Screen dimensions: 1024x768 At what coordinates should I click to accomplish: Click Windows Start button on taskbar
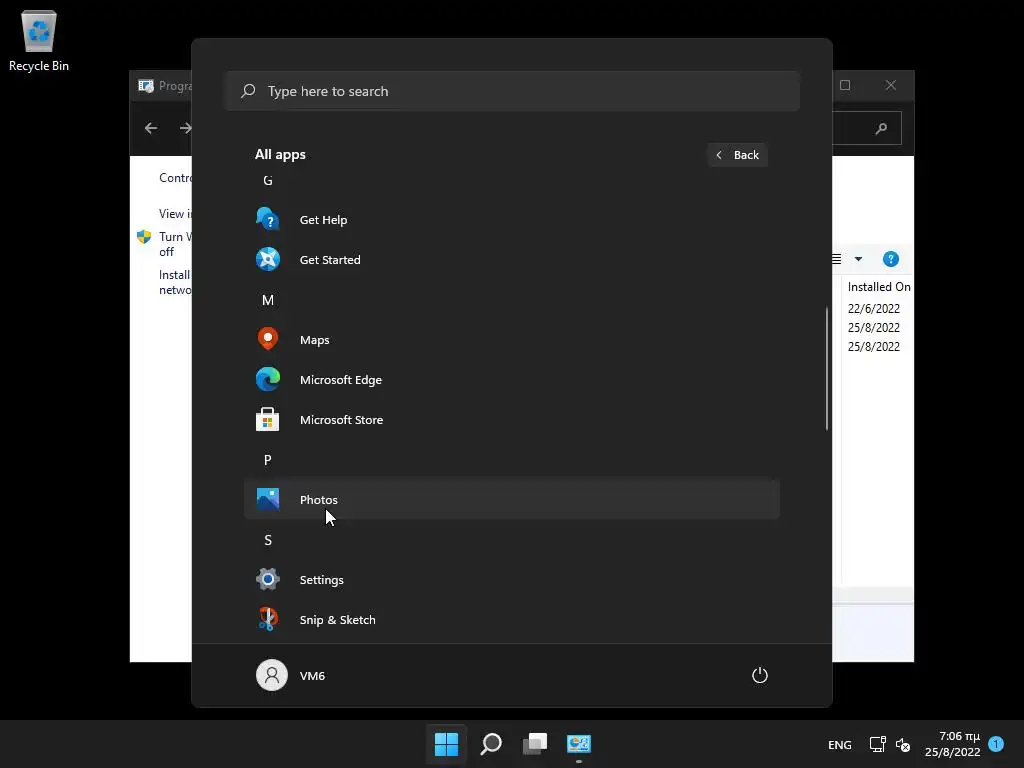447,744
